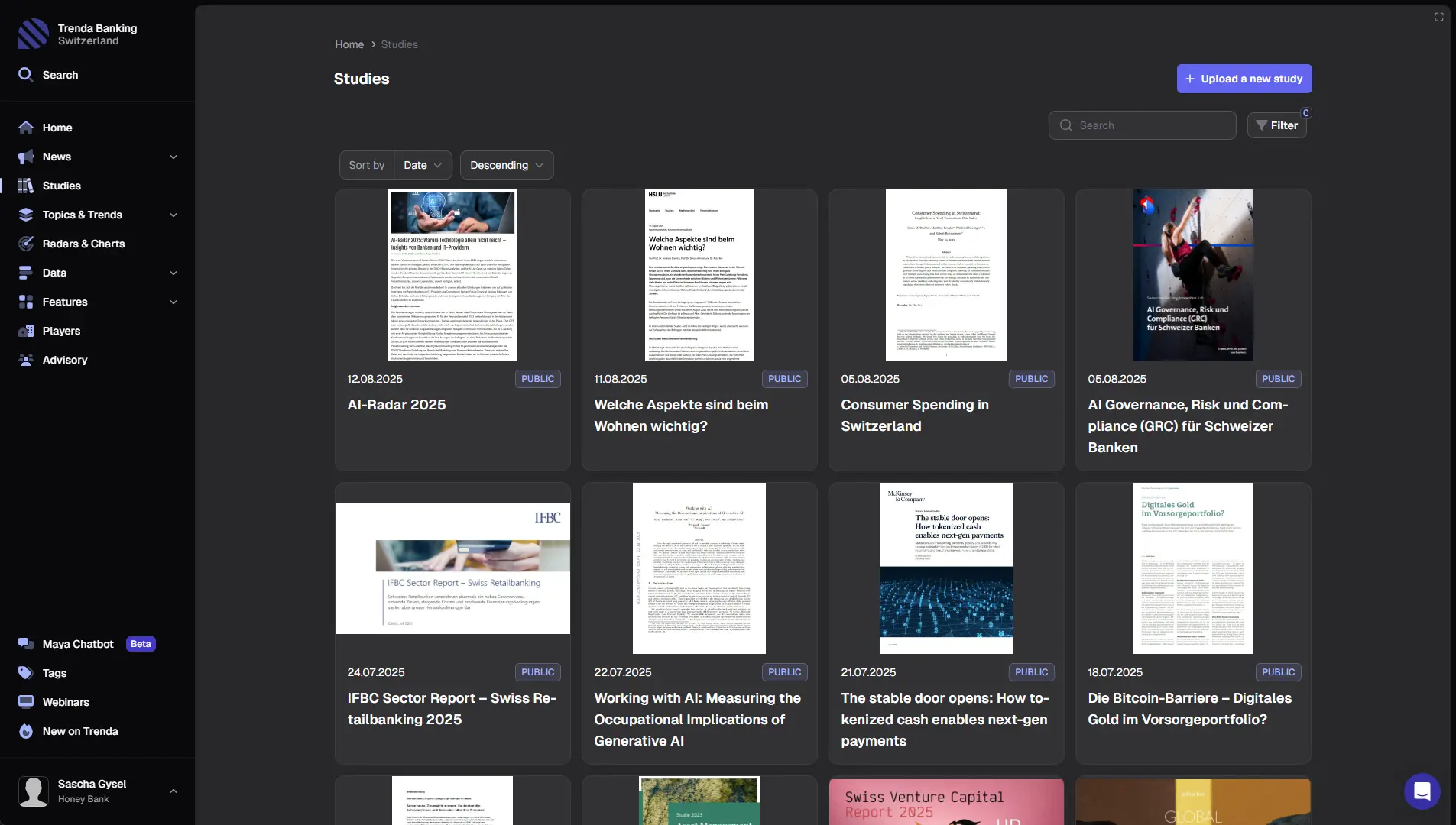This screenshot has height=825, width=1456.
Task: Select the Search icon in the sidebar
Action: point(24,75)
